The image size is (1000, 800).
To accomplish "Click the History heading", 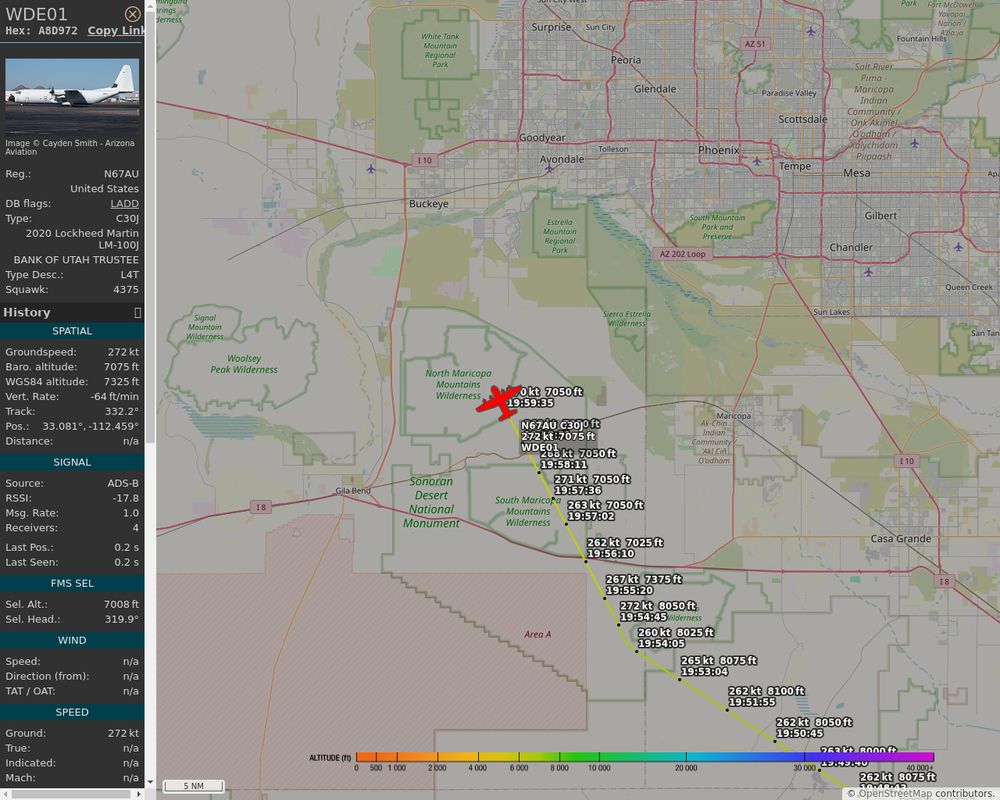I will pos(27,312).
